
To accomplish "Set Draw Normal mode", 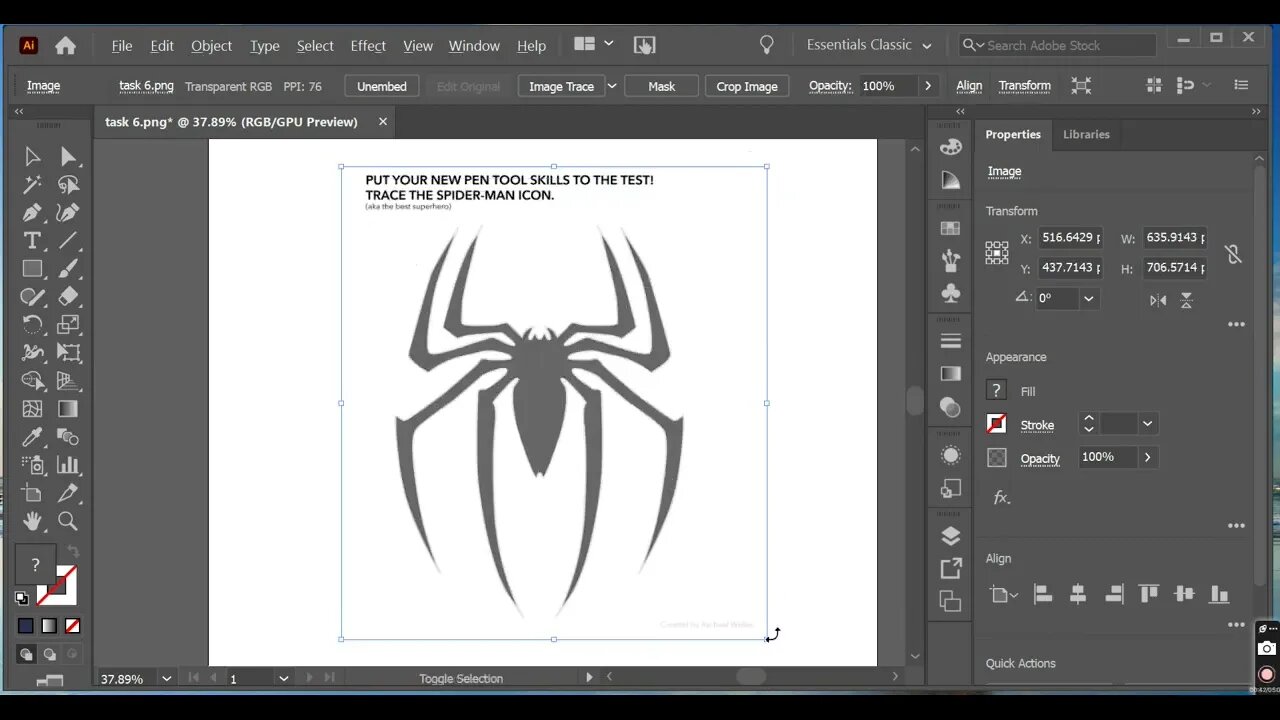I will 26,654.
